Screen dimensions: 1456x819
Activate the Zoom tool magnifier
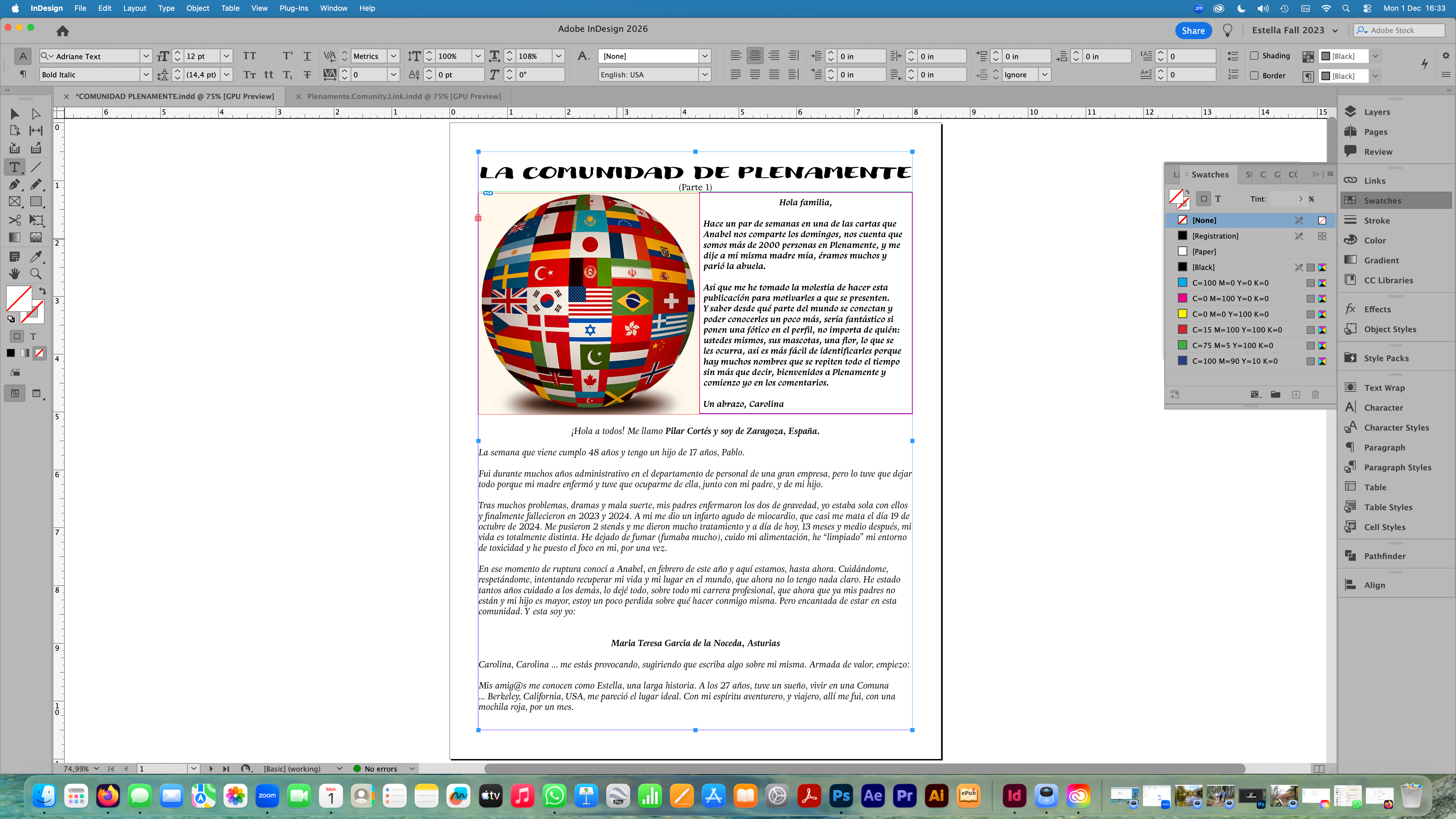click(x=36, y=274)
